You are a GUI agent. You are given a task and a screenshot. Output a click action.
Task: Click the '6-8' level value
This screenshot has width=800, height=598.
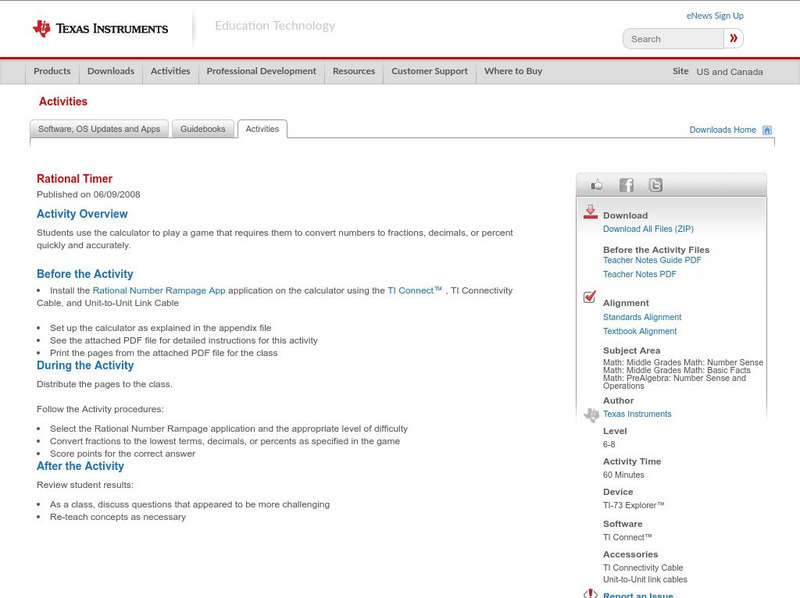coord(609,444)
